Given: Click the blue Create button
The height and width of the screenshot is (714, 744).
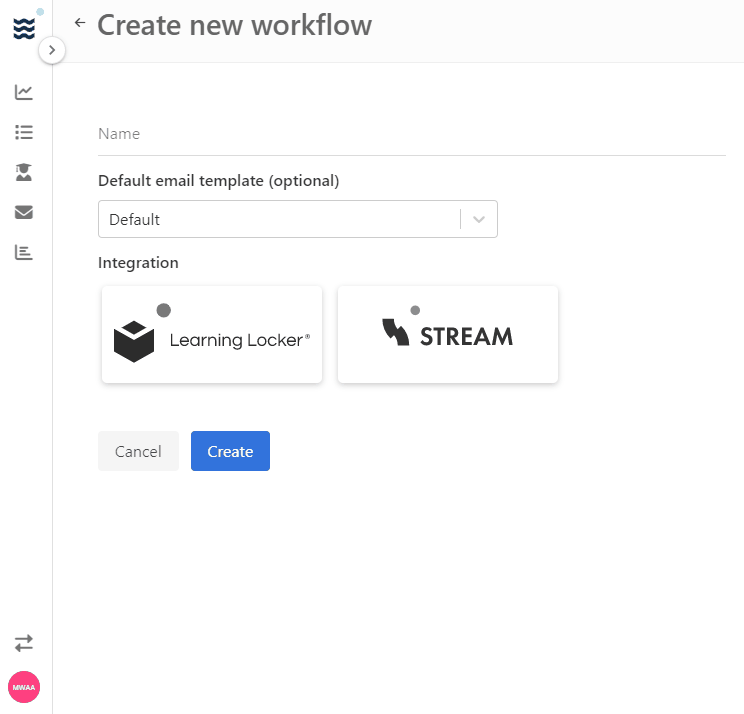Looking at the screenshot, I should tap(230, 451).
